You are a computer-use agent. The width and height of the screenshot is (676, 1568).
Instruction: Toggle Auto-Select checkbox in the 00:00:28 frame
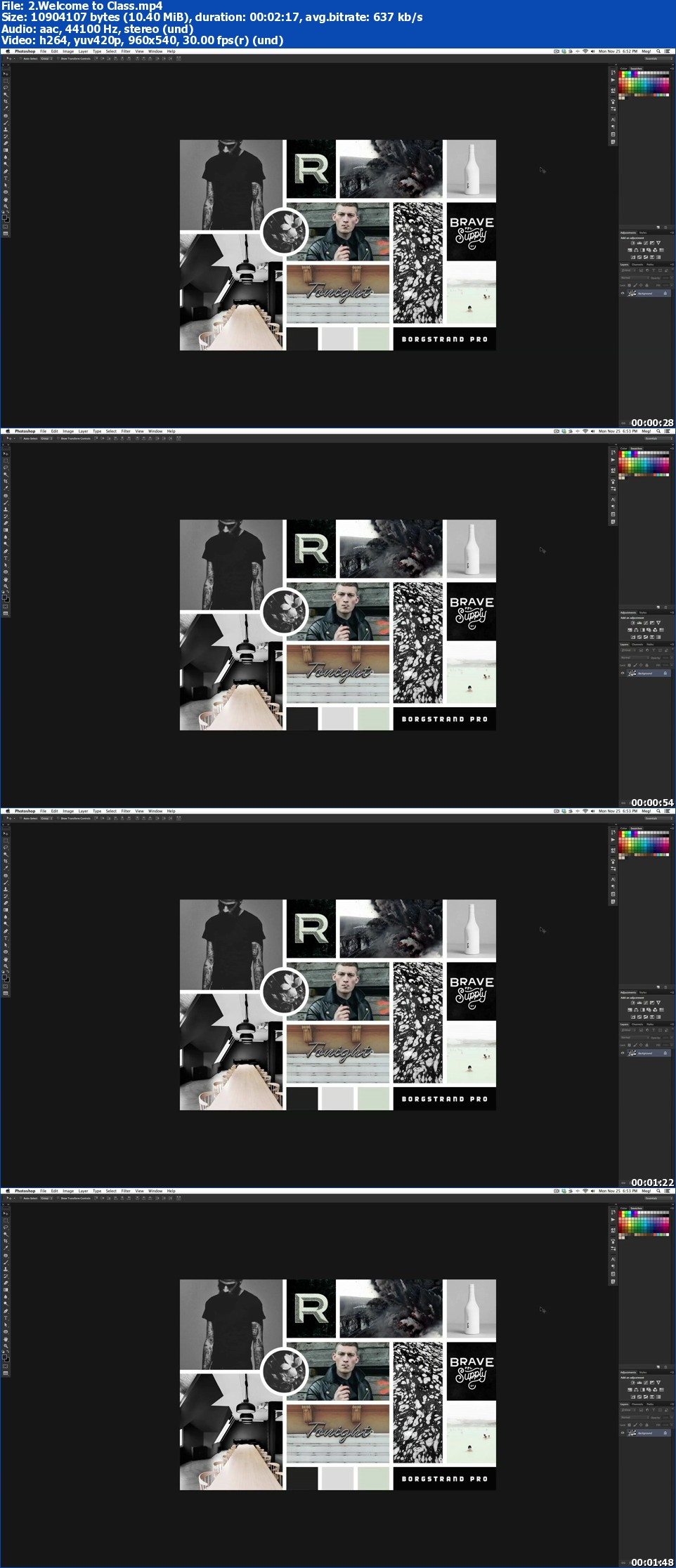click(x=21, y=58)
